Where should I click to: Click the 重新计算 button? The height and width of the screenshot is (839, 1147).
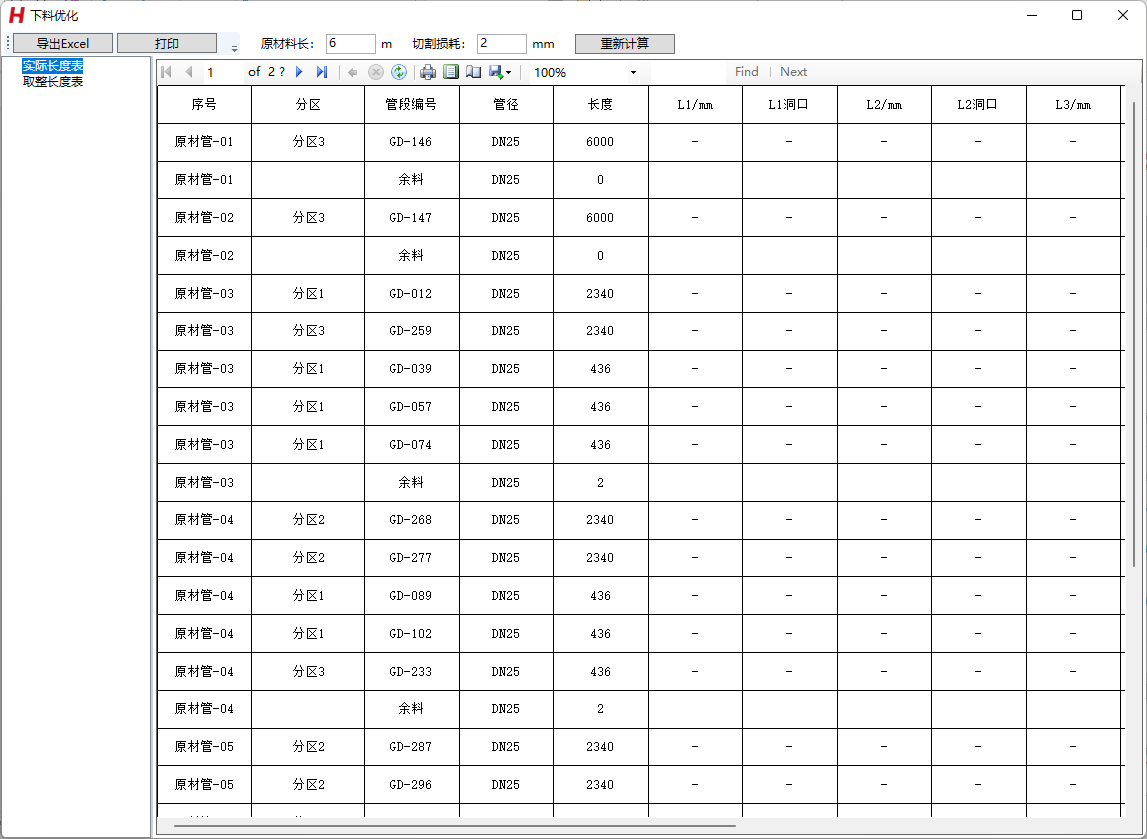(624, 44)
